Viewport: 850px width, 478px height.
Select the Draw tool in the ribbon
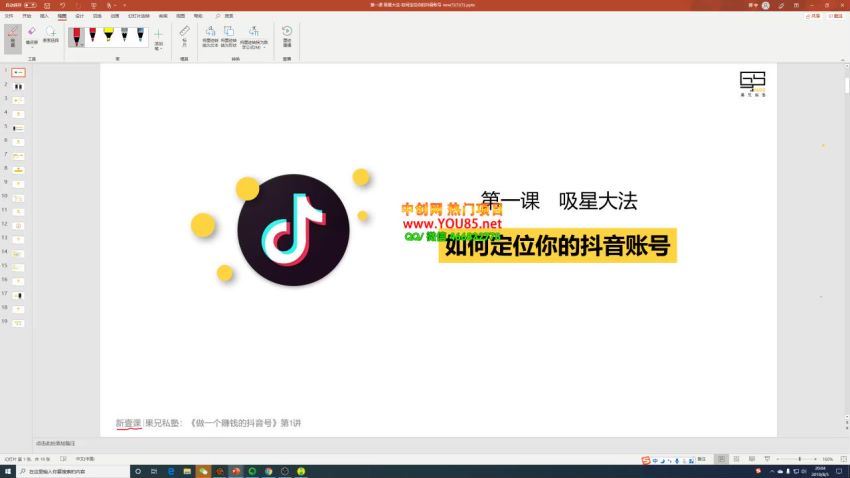point(12,38)
